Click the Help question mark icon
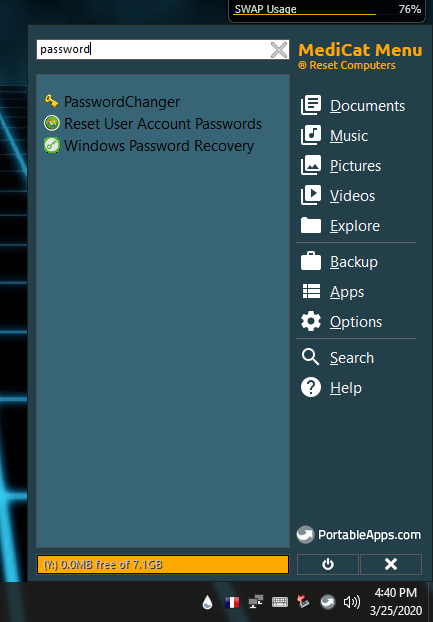 [311, 387]
